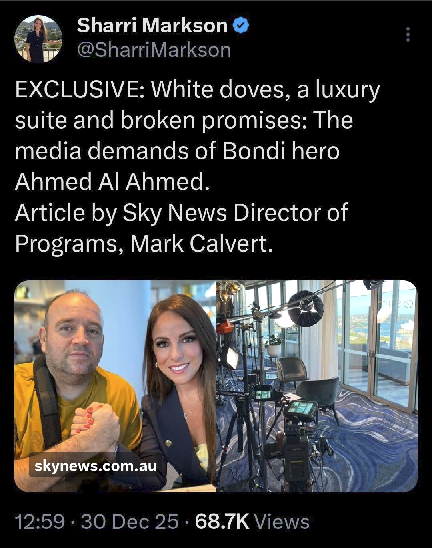432x548 pixels.
Task: Click the 'Programs, Mark Calvert.' text line
Action: point(144,244)
